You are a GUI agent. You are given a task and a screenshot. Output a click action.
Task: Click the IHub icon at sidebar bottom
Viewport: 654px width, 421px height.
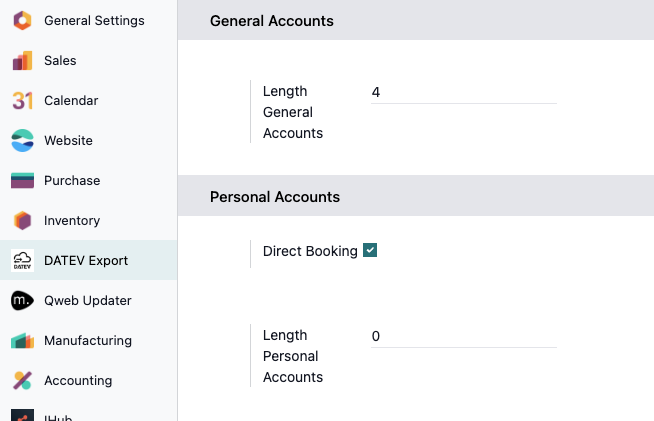[23, 415]
